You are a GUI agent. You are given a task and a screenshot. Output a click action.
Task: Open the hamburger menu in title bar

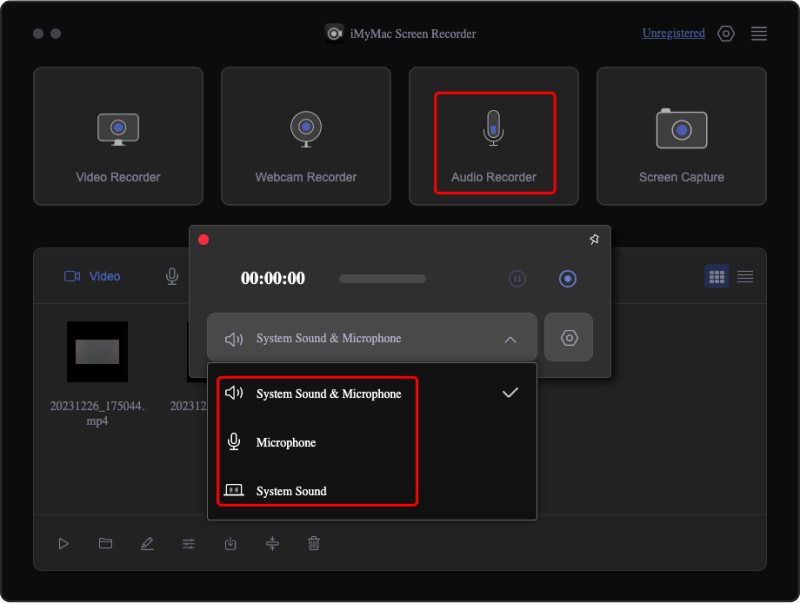(759, 34)
